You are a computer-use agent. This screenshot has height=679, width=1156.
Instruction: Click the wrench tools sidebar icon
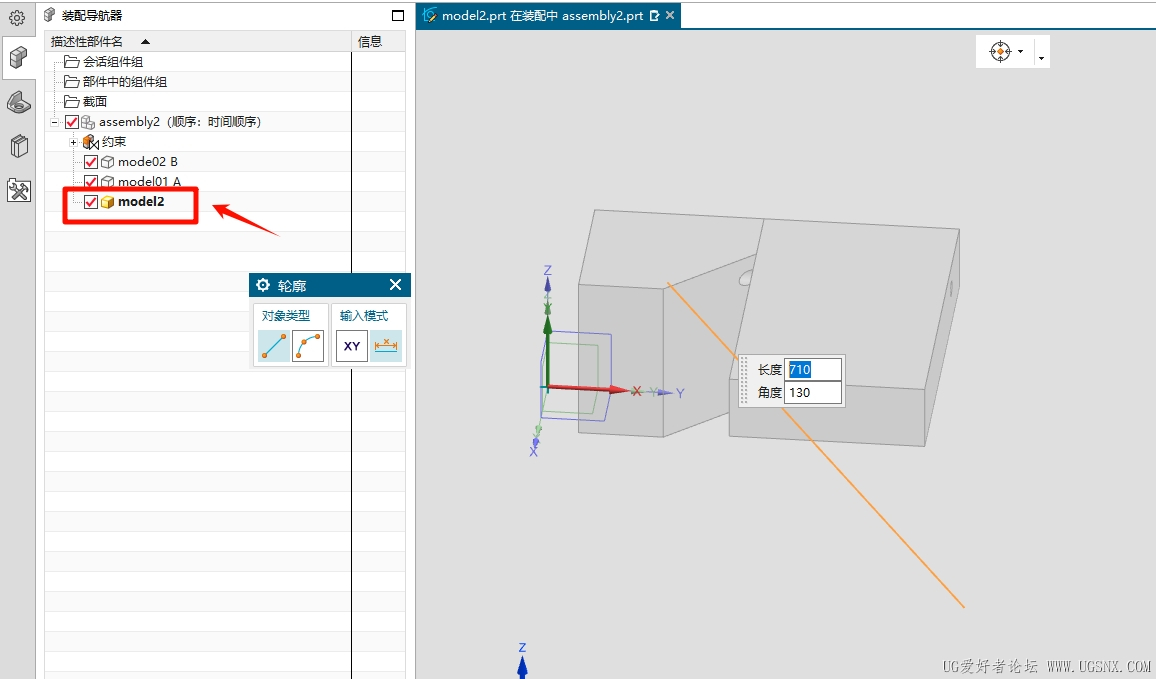pos(18,190)
